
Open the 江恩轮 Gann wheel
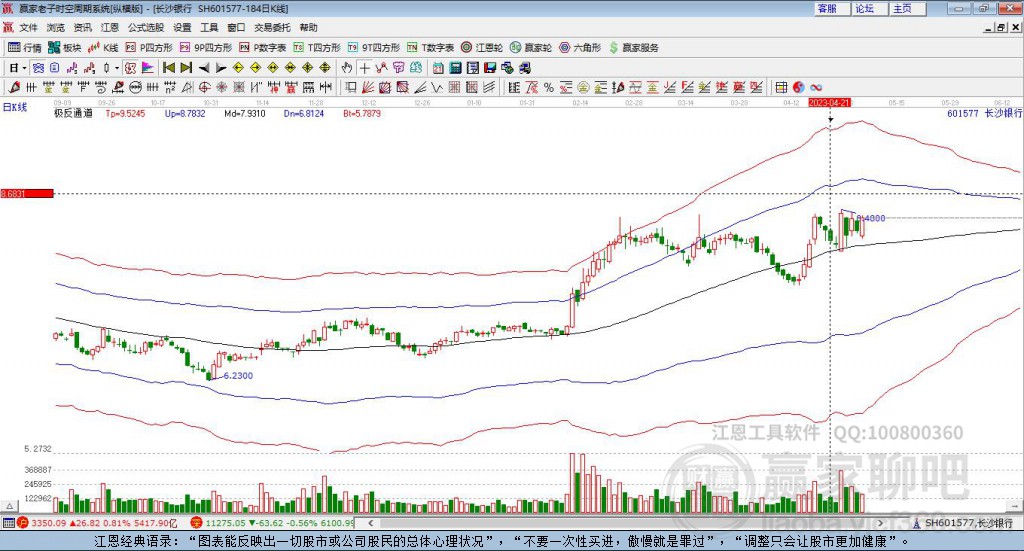[482, 48]
